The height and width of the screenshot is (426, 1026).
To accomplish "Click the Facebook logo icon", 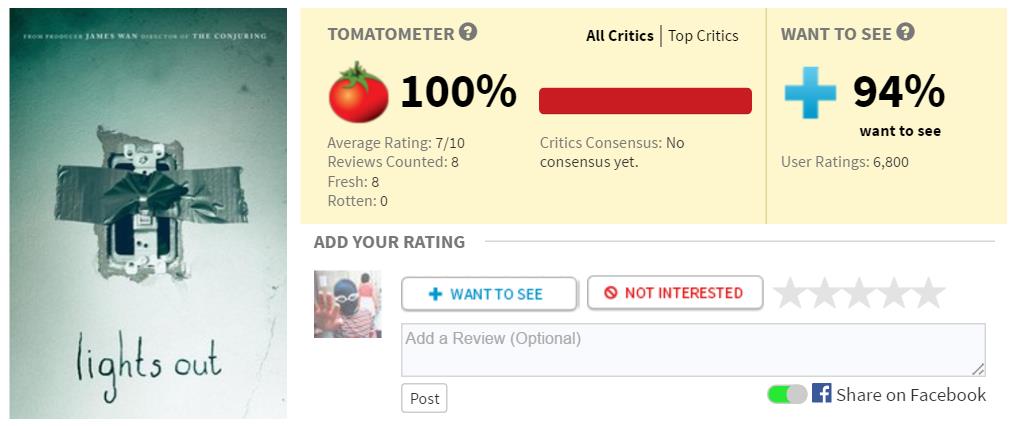I will click(821, 393).
